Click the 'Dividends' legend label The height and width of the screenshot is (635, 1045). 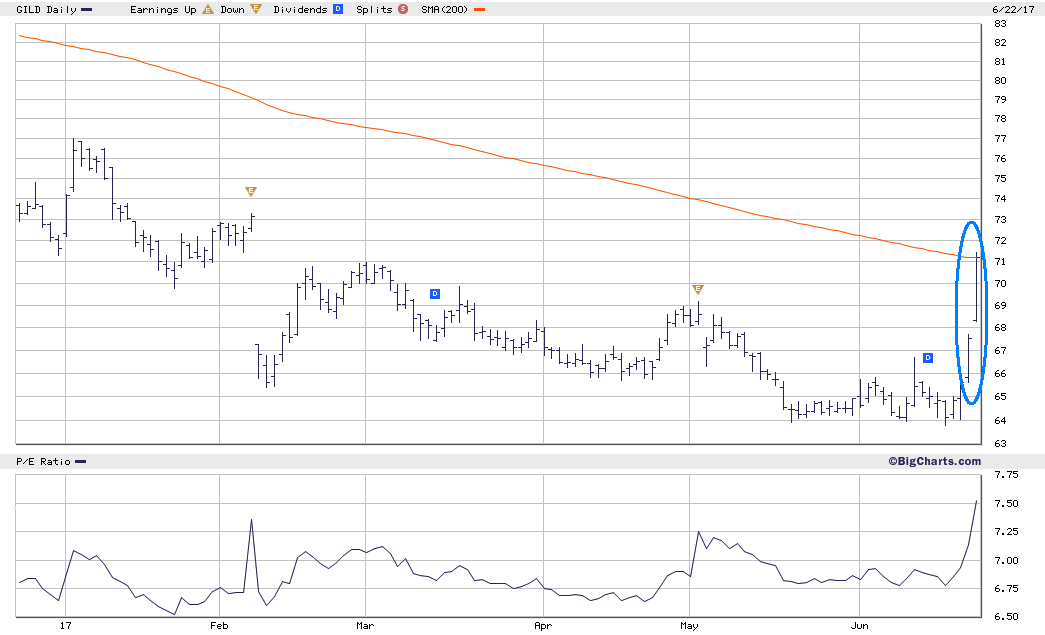pyautogui.click(x=301, y=10)
